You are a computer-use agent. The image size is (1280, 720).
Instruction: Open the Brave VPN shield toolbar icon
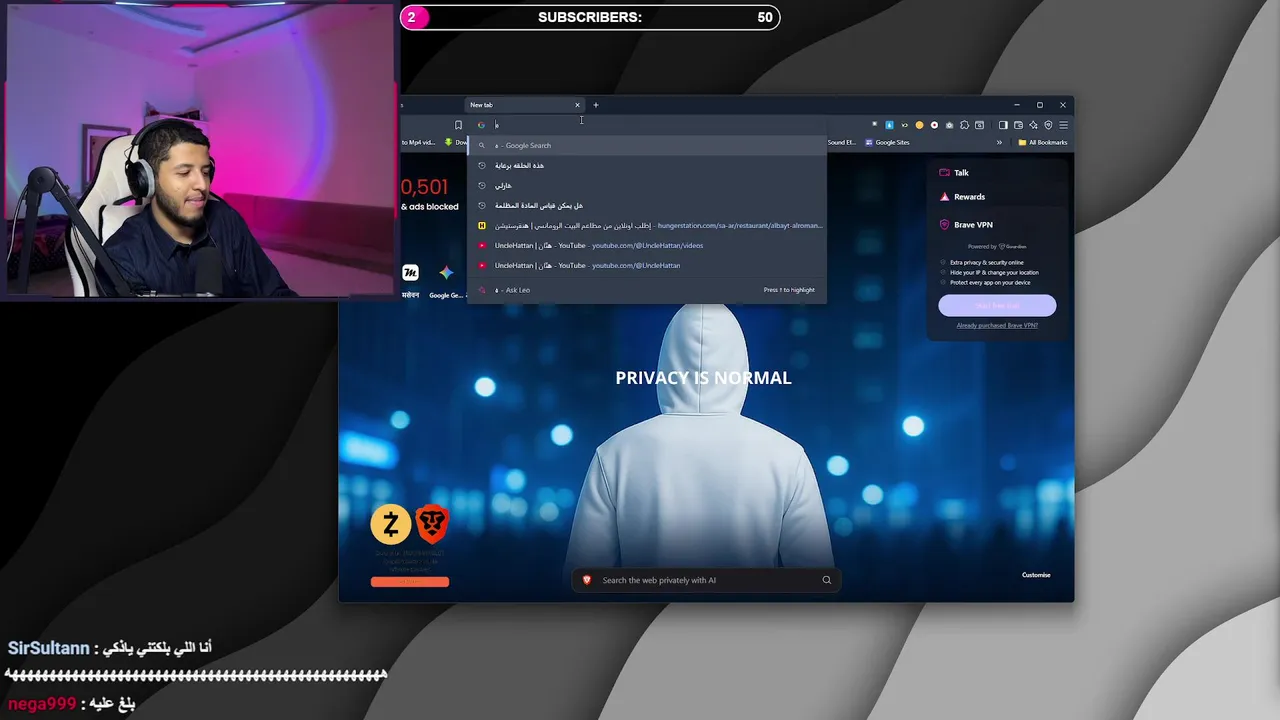[1049, 125]
